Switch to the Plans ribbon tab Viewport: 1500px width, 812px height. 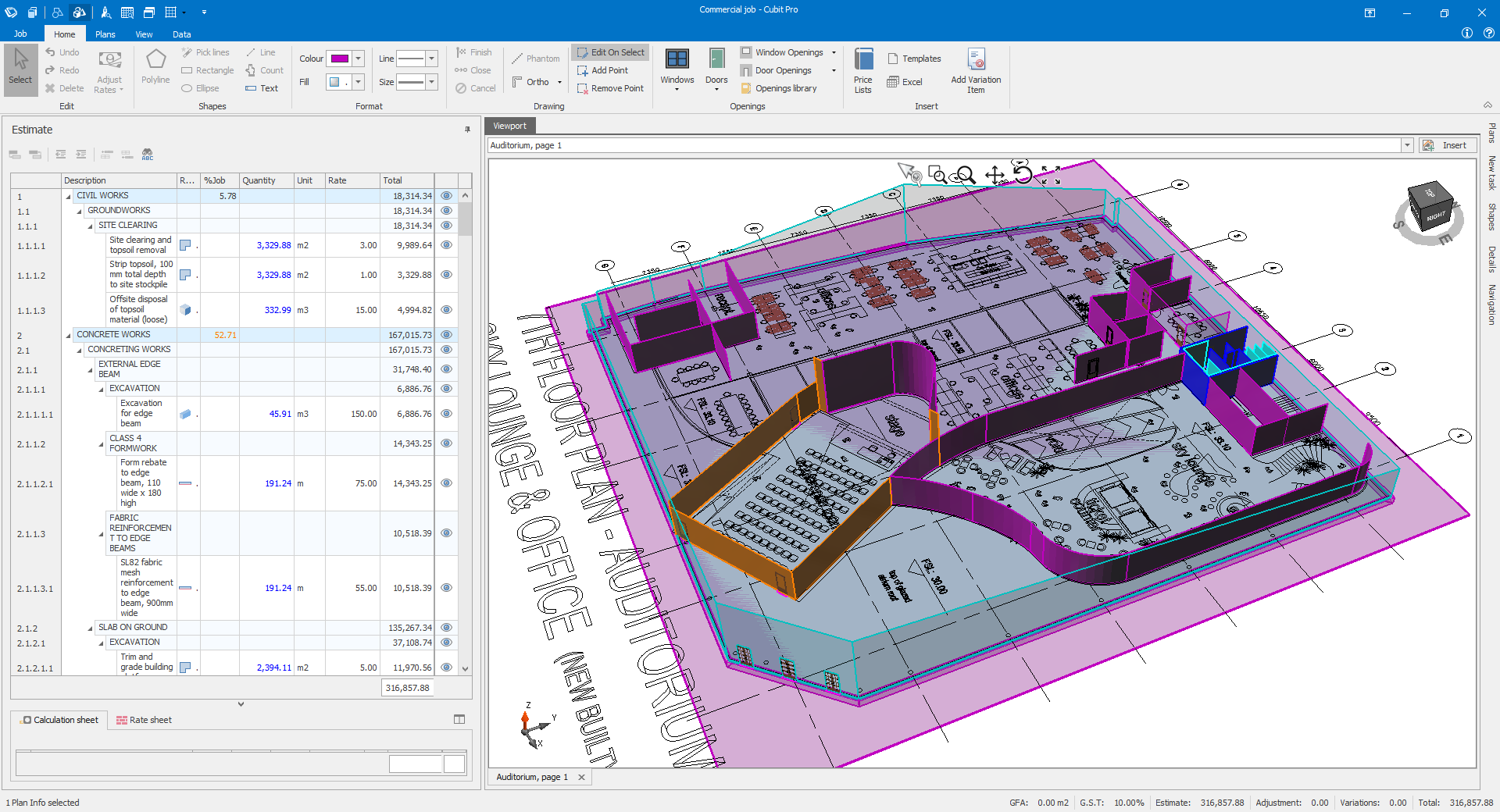(105, 34)
